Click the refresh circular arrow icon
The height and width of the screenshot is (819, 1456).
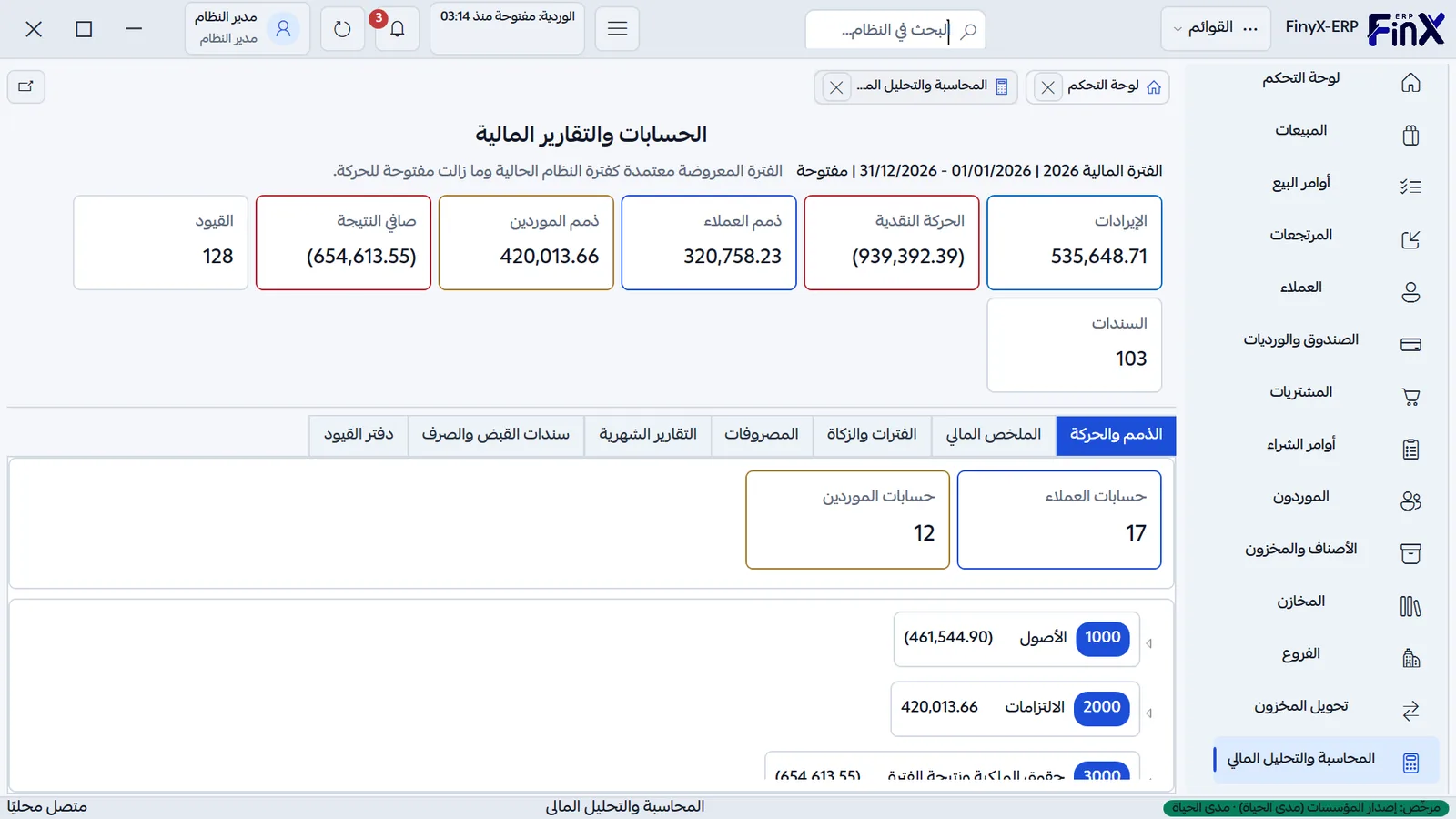pos(342,29)
